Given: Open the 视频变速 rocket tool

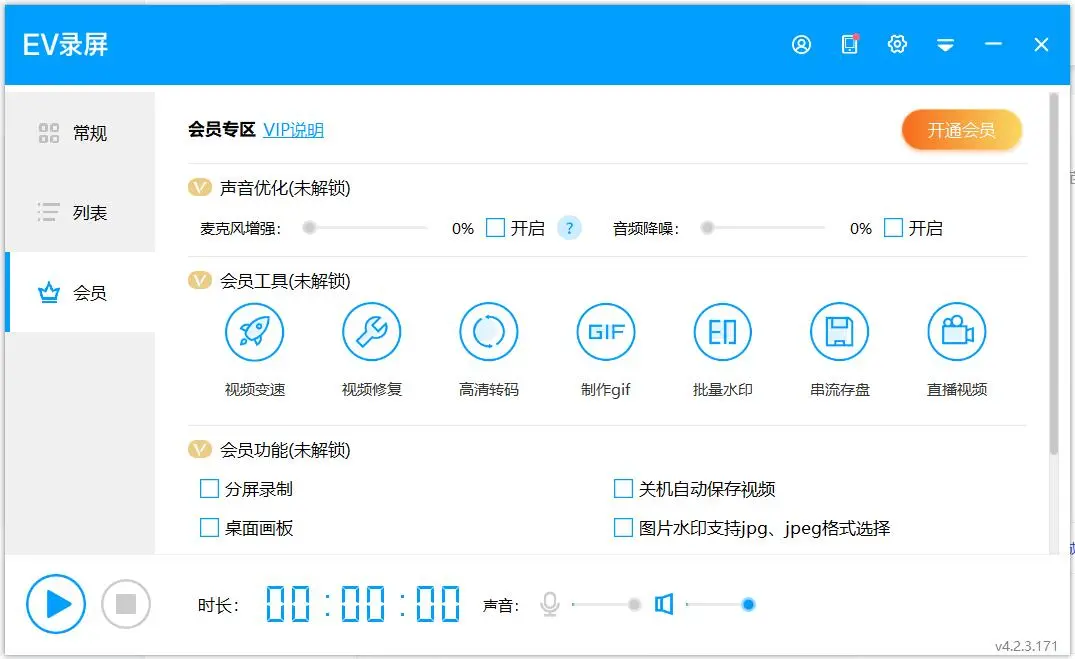Looking at the screenshot, I should pos(255,332).
